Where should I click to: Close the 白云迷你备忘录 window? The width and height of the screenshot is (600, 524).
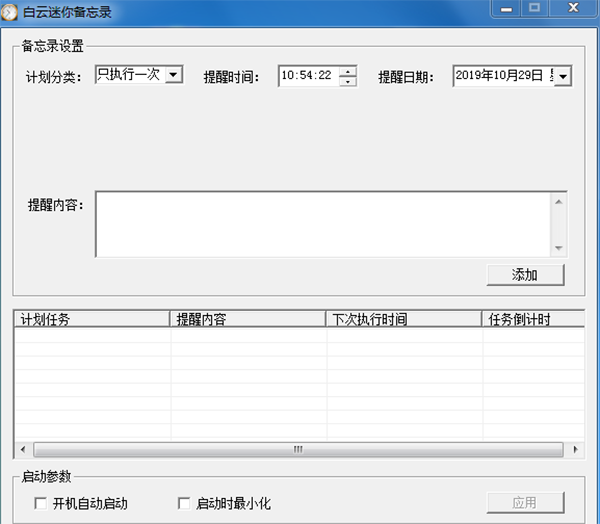pos(573,8)
